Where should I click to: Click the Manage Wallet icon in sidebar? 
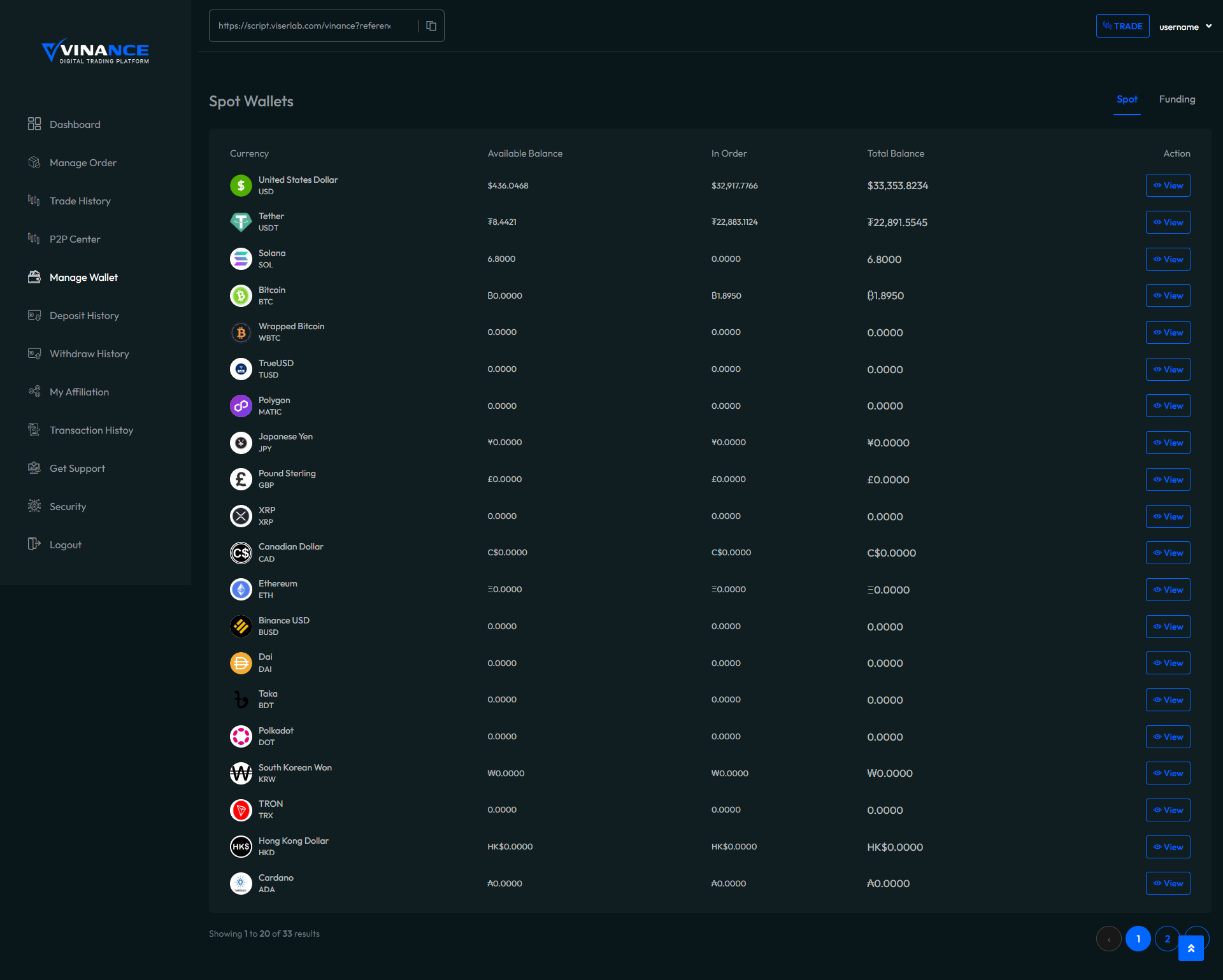point(34,277)
